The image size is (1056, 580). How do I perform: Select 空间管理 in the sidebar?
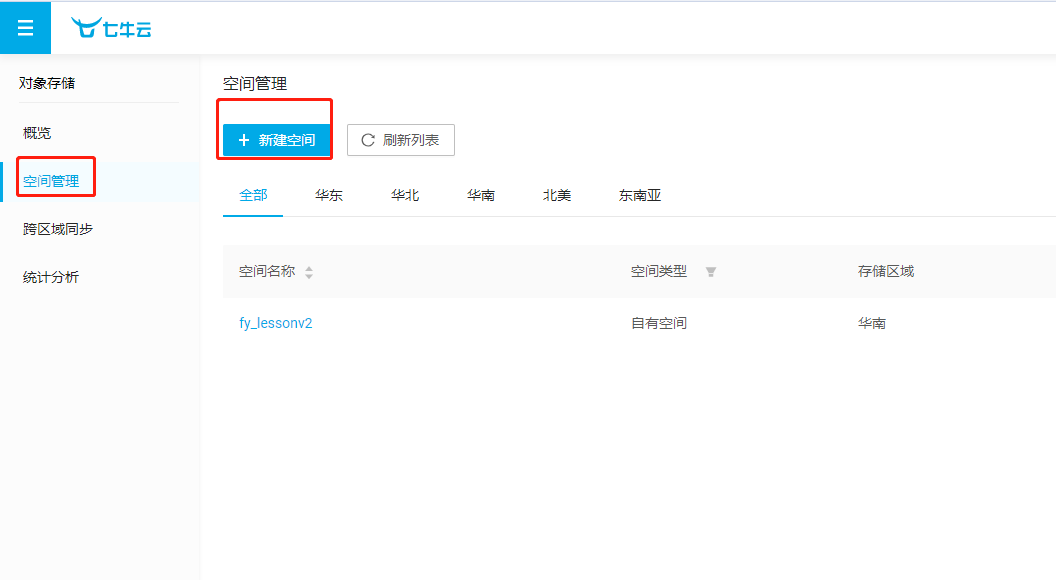tap(51, 181)
